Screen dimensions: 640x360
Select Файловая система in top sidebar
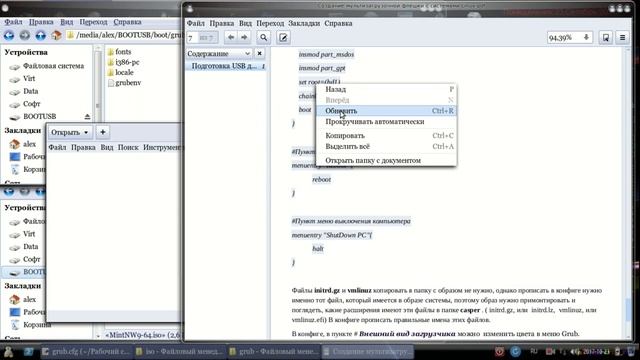pyautogui.click(x=47, y=66)
